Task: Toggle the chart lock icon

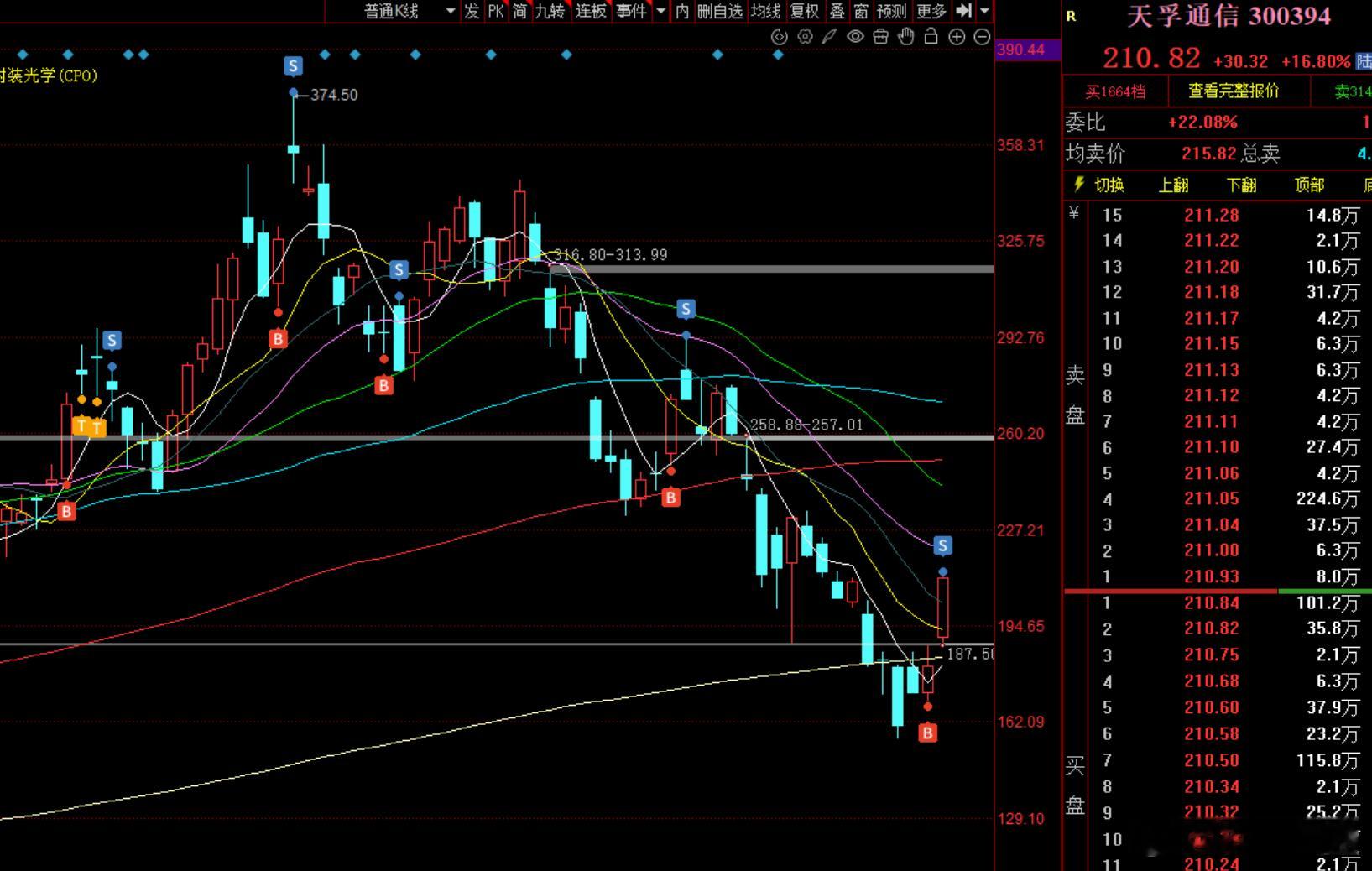Action: click(x=931, y=36)
